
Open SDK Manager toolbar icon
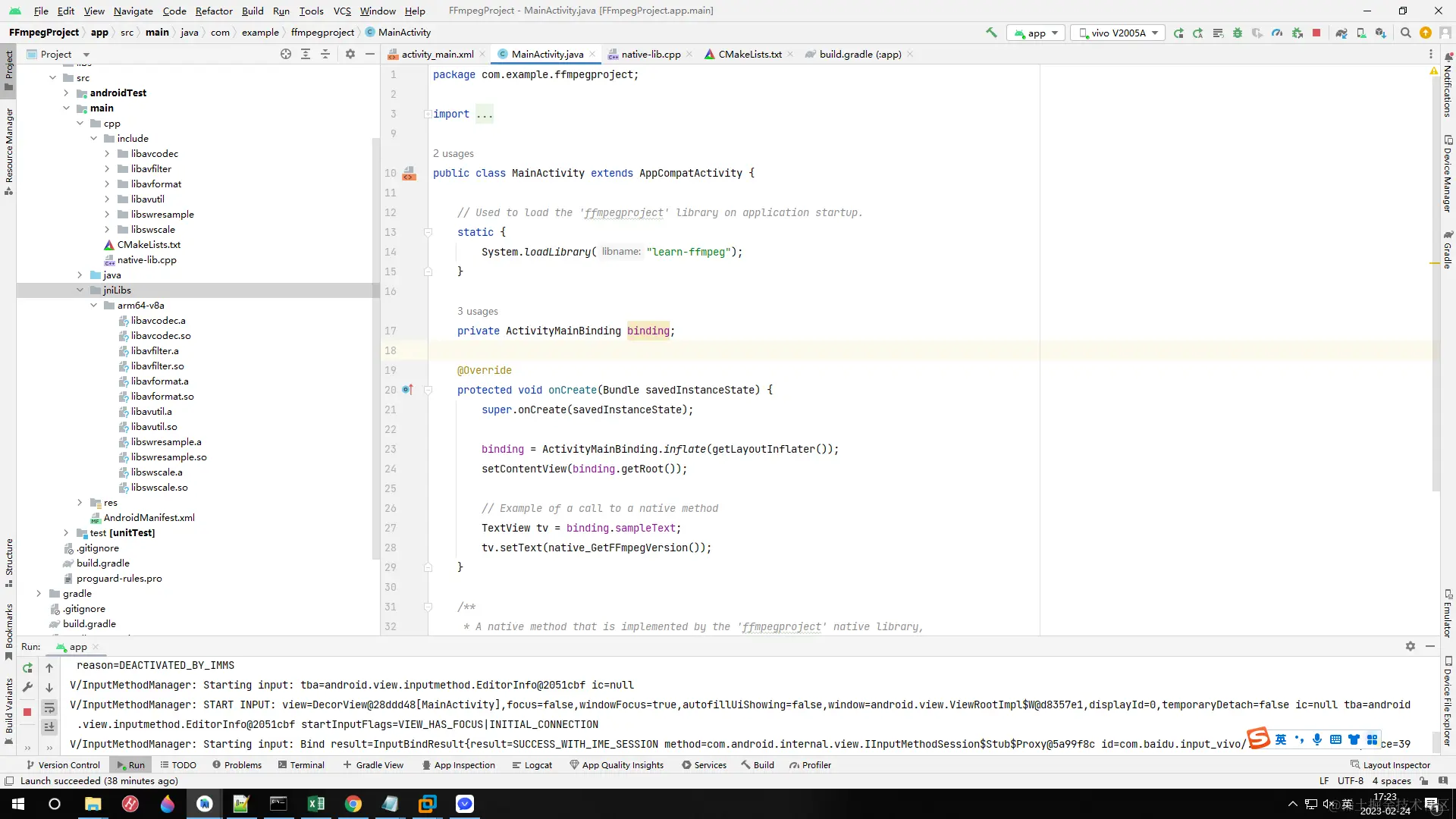click(1381, 33)
